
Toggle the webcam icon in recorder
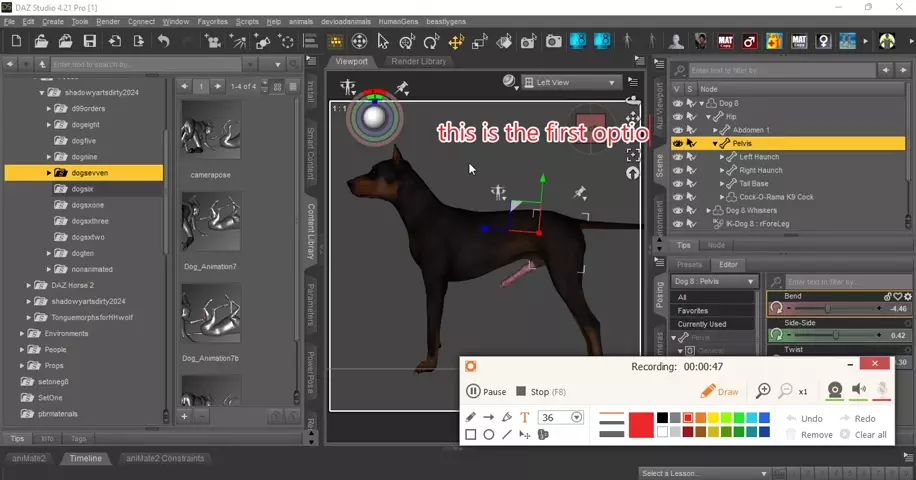coord(834,391)
